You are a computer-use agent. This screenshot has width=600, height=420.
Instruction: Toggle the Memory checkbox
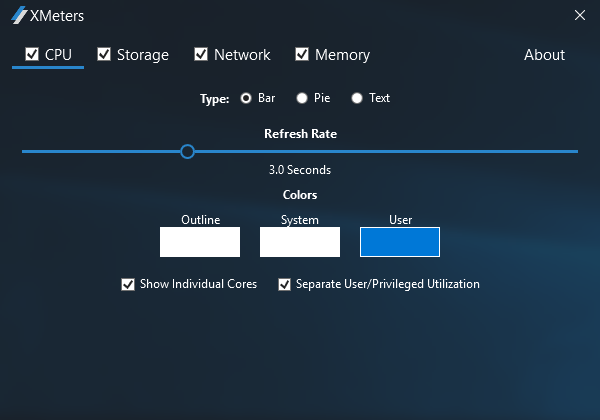click(x=302, y=54)
